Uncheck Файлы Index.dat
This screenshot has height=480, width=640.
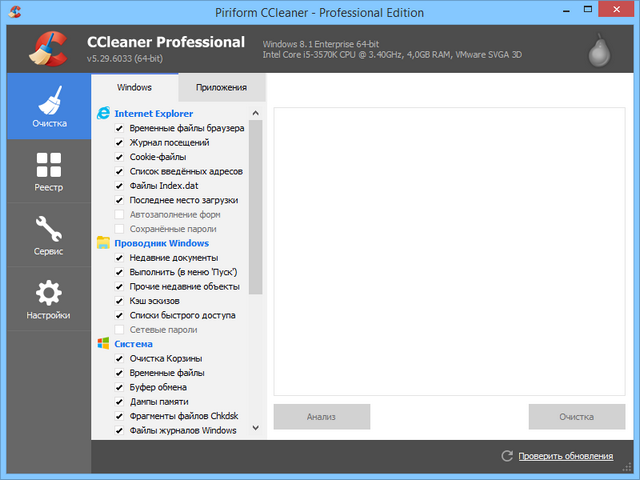pos(119,186)
